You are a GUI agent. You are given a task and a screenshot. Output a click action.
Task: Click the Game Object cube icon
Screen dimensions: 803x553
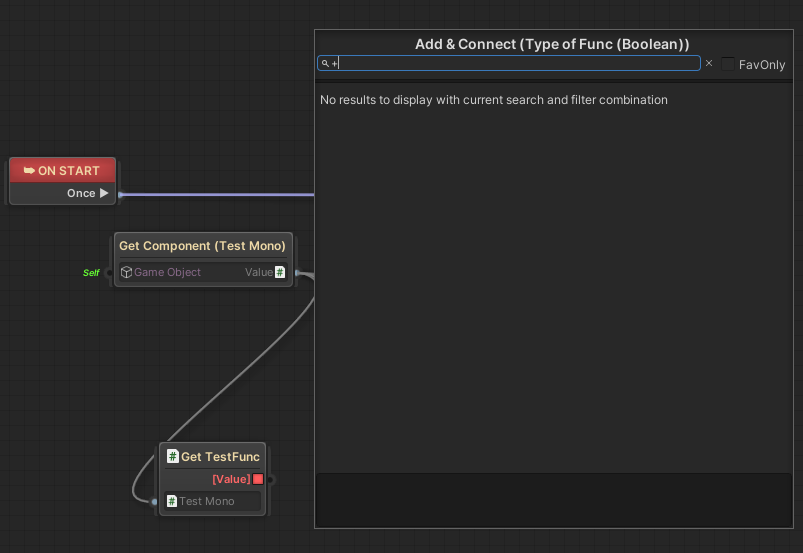(126, 272)
